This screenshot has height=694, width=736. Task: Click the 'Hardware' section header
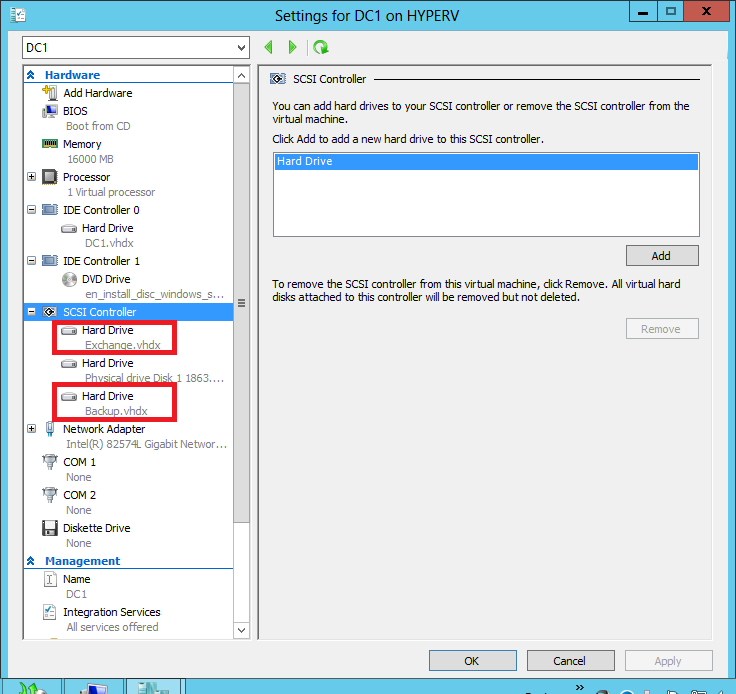pos(72,75)
